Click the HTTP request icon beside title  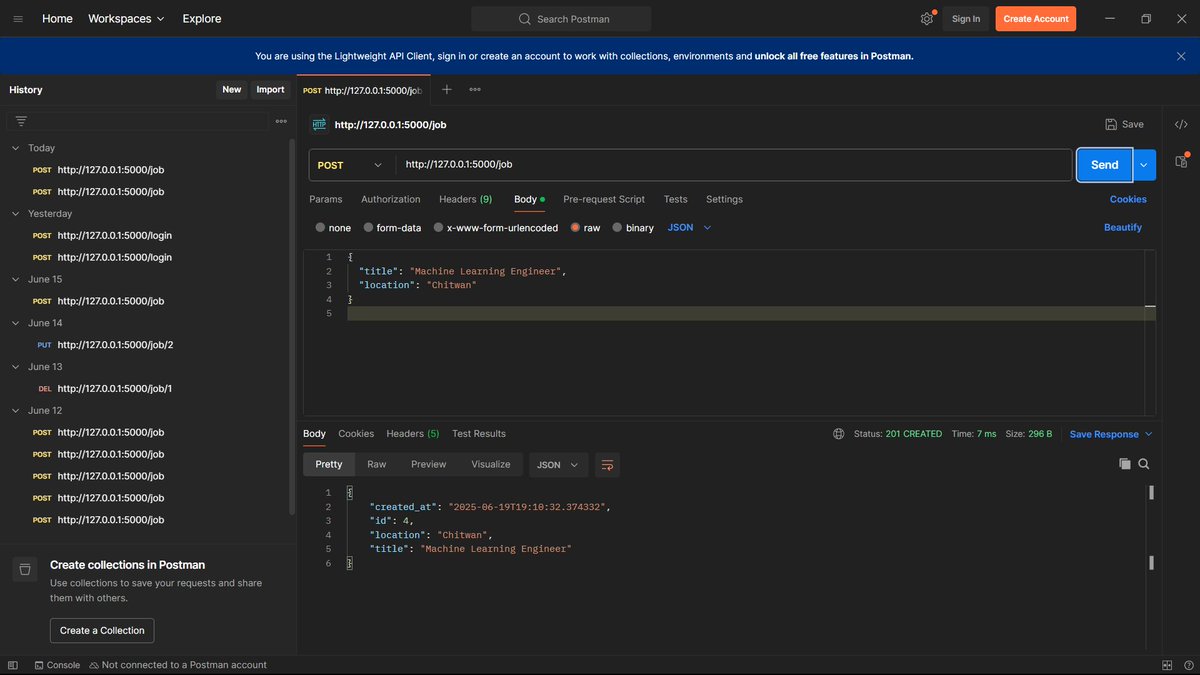point(319,124)
